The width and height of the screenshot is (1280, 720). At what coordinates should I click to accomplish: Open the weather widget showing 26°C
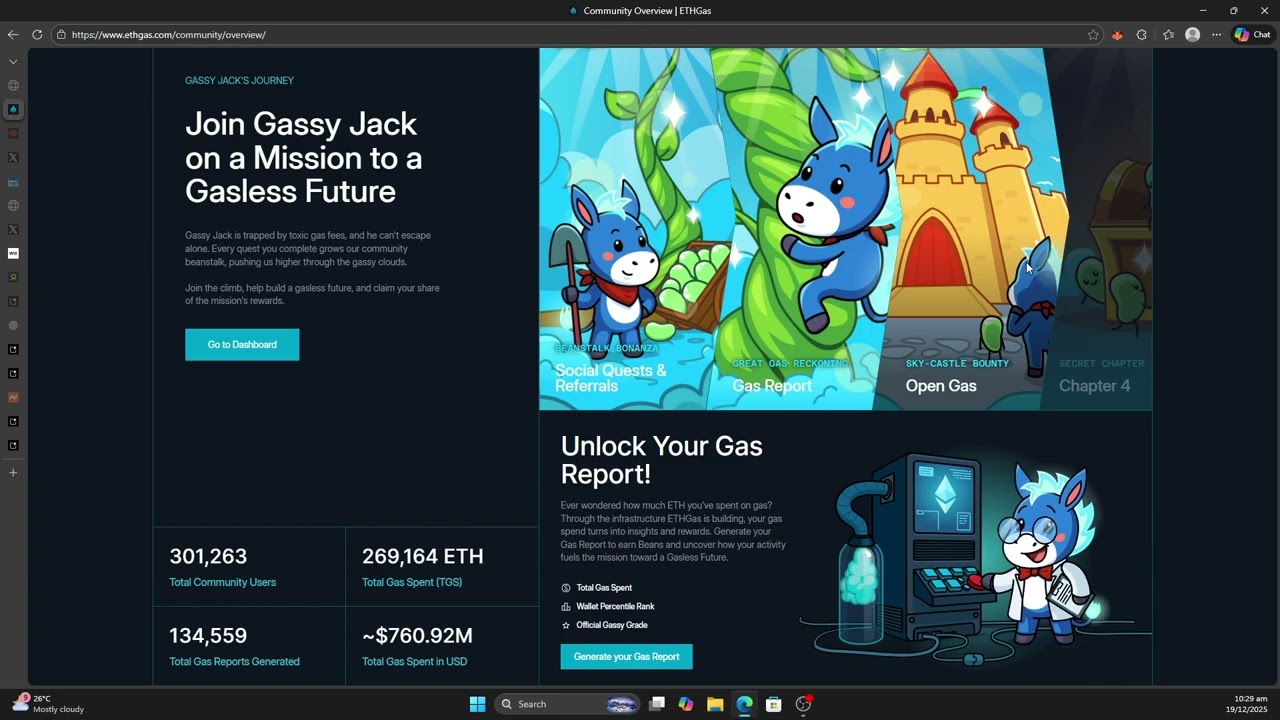click(48, 704)
